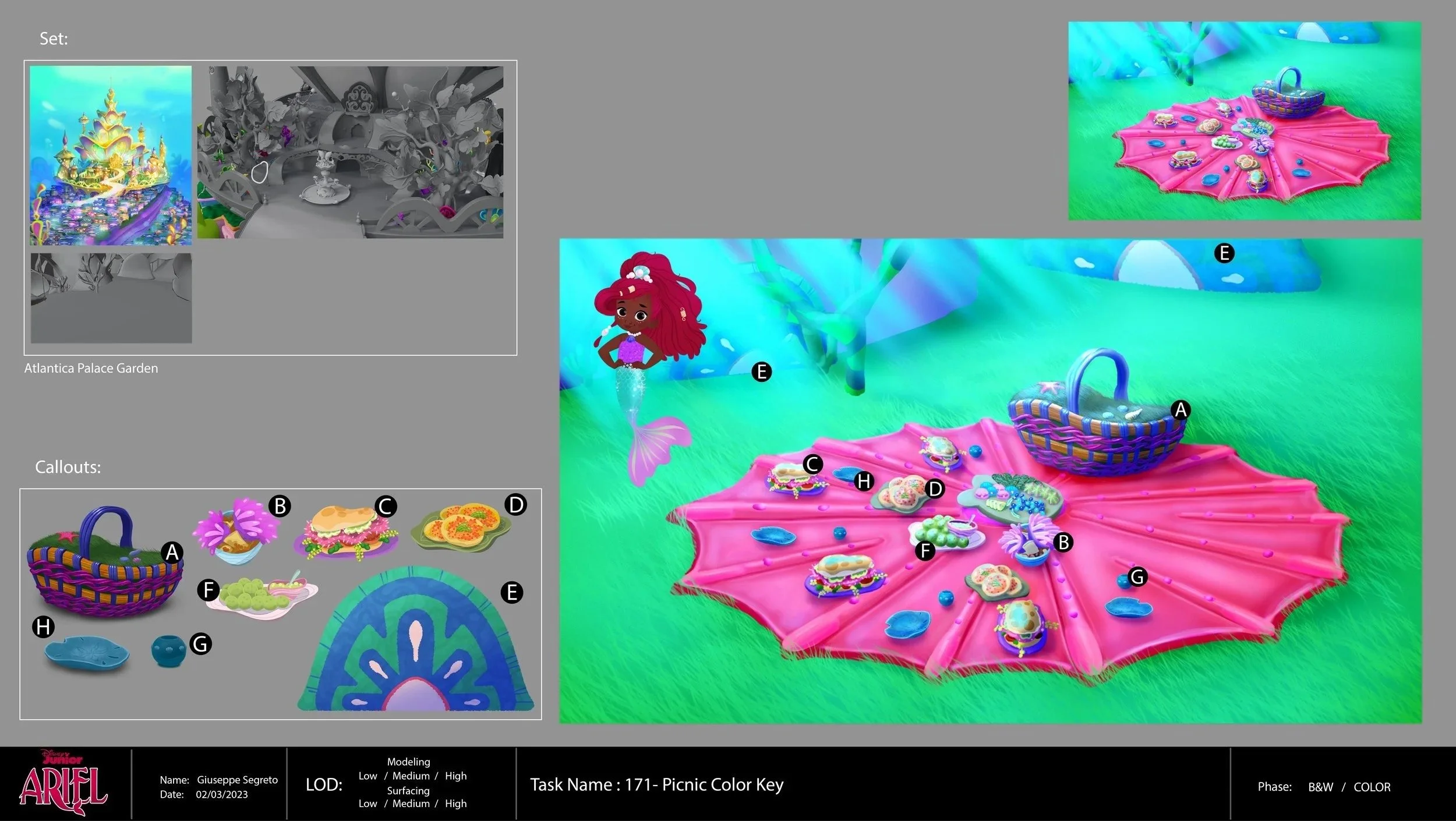Select the small blue pot in Callouts

tap(169, 650)
